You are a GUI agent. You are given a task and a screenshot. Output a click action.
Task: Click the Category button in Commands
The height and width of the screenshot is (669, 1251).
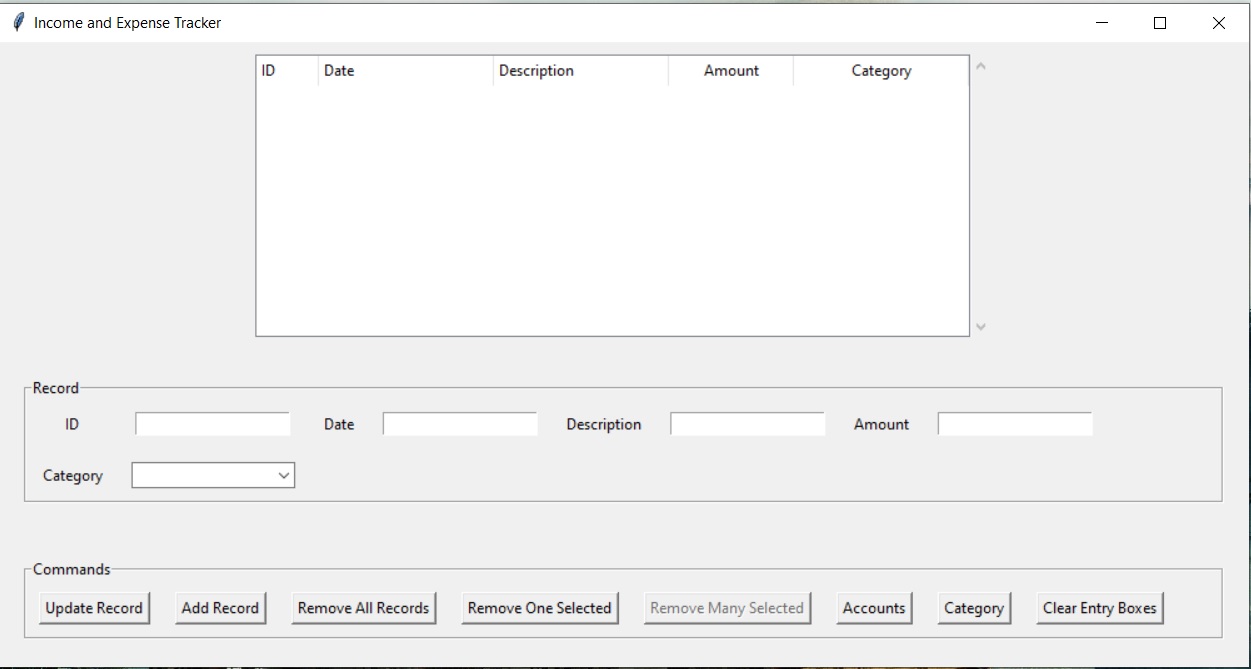click(973, 608)
